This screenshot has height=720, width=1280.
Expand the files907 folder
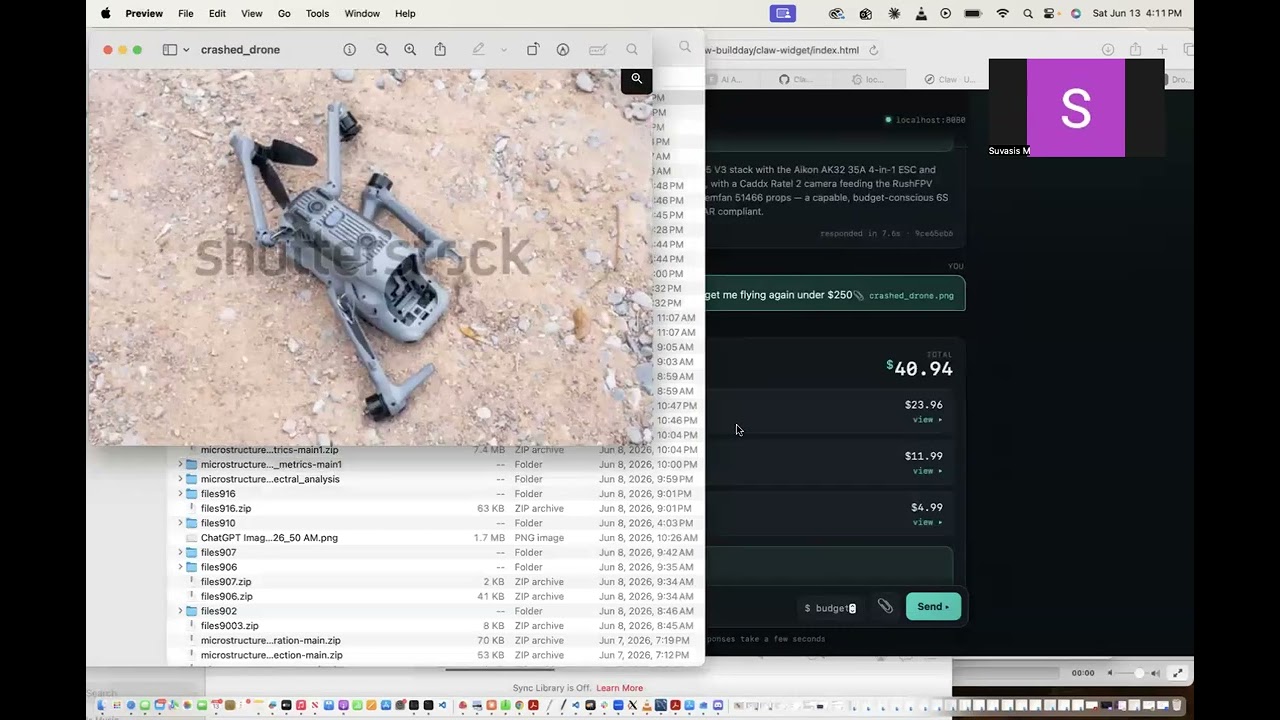(x=181, y=552)
